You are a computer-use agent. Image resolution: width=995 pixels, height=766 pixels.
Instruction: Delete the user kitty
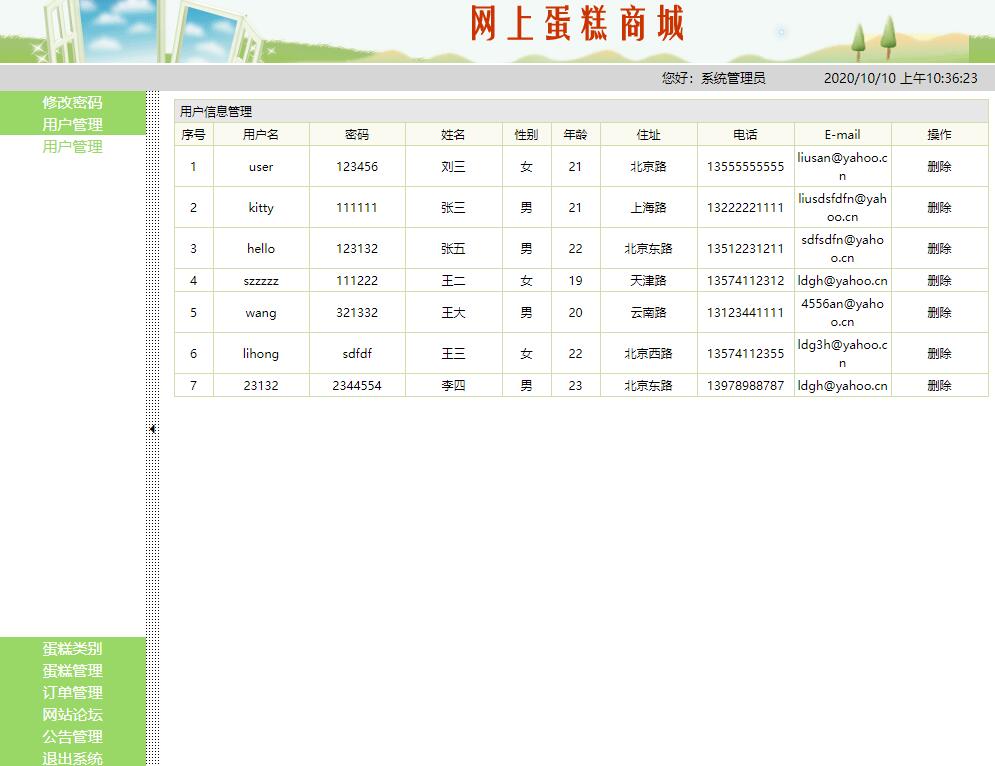937,207
